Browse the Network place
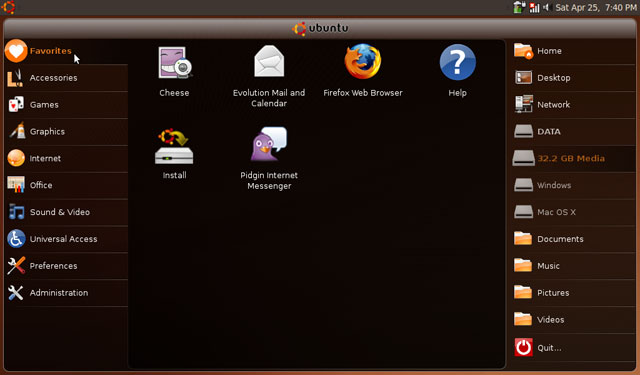The height and width of the screenshot is (375, 640). tap(573, 104)
